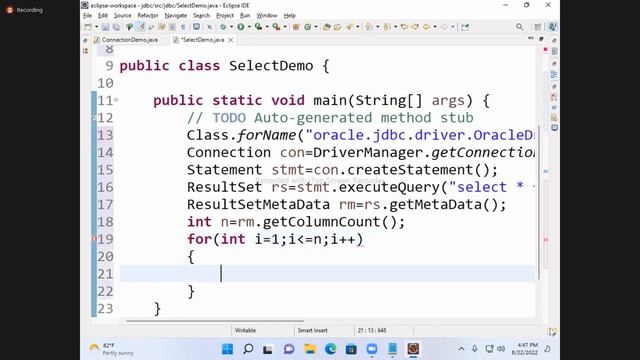Viewport: 640px width, 360px height.
Task: Click cursor position 21 : 13 : 648
Action: click(x=372, y=330)
